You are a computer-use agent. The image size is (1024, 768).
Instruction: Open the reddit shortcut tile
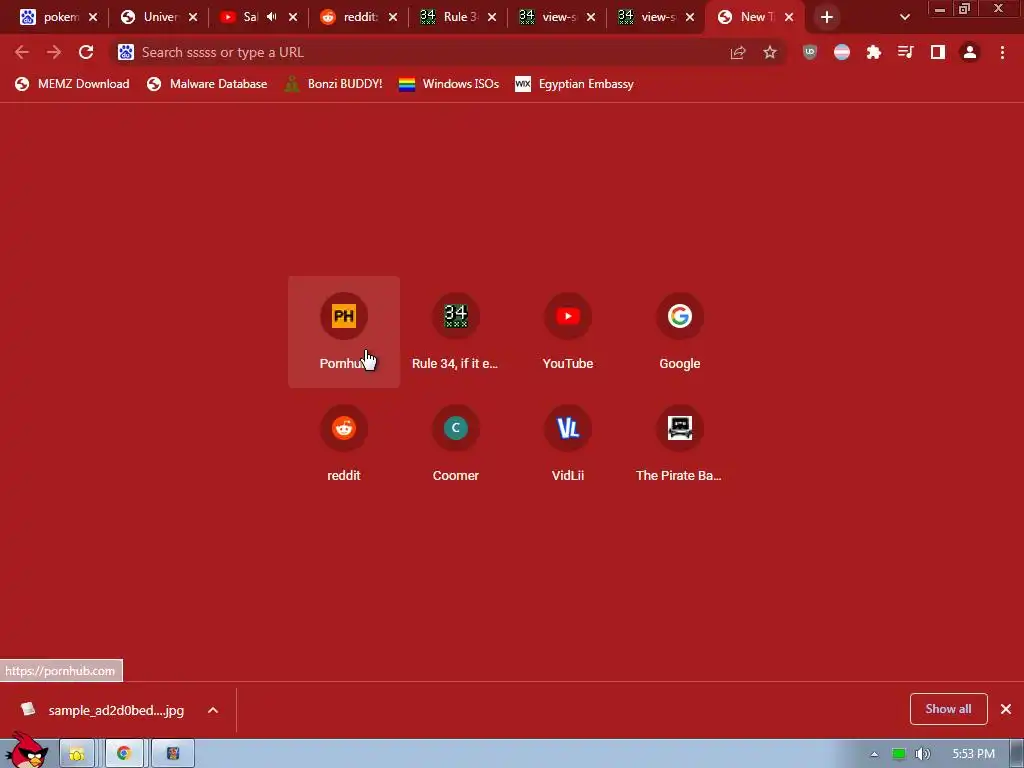tap(344, 444)
